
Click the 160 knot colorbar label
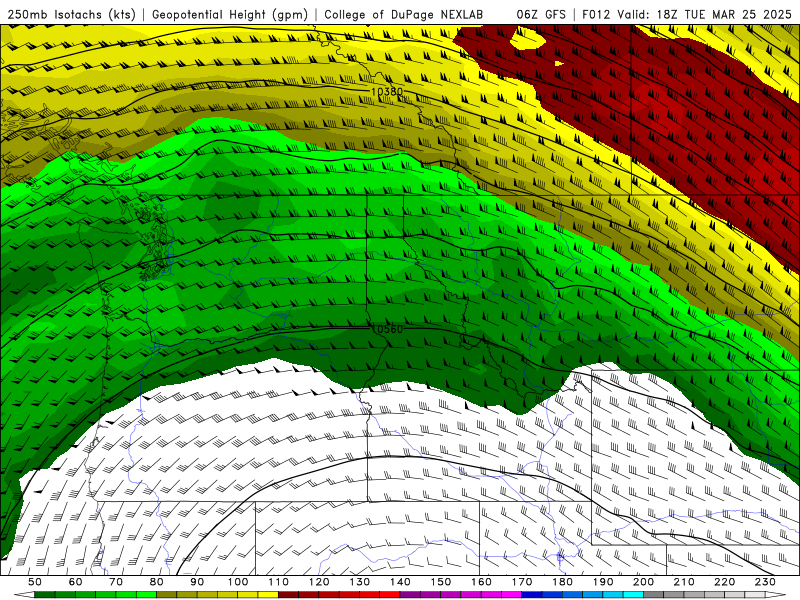point(481,582)
